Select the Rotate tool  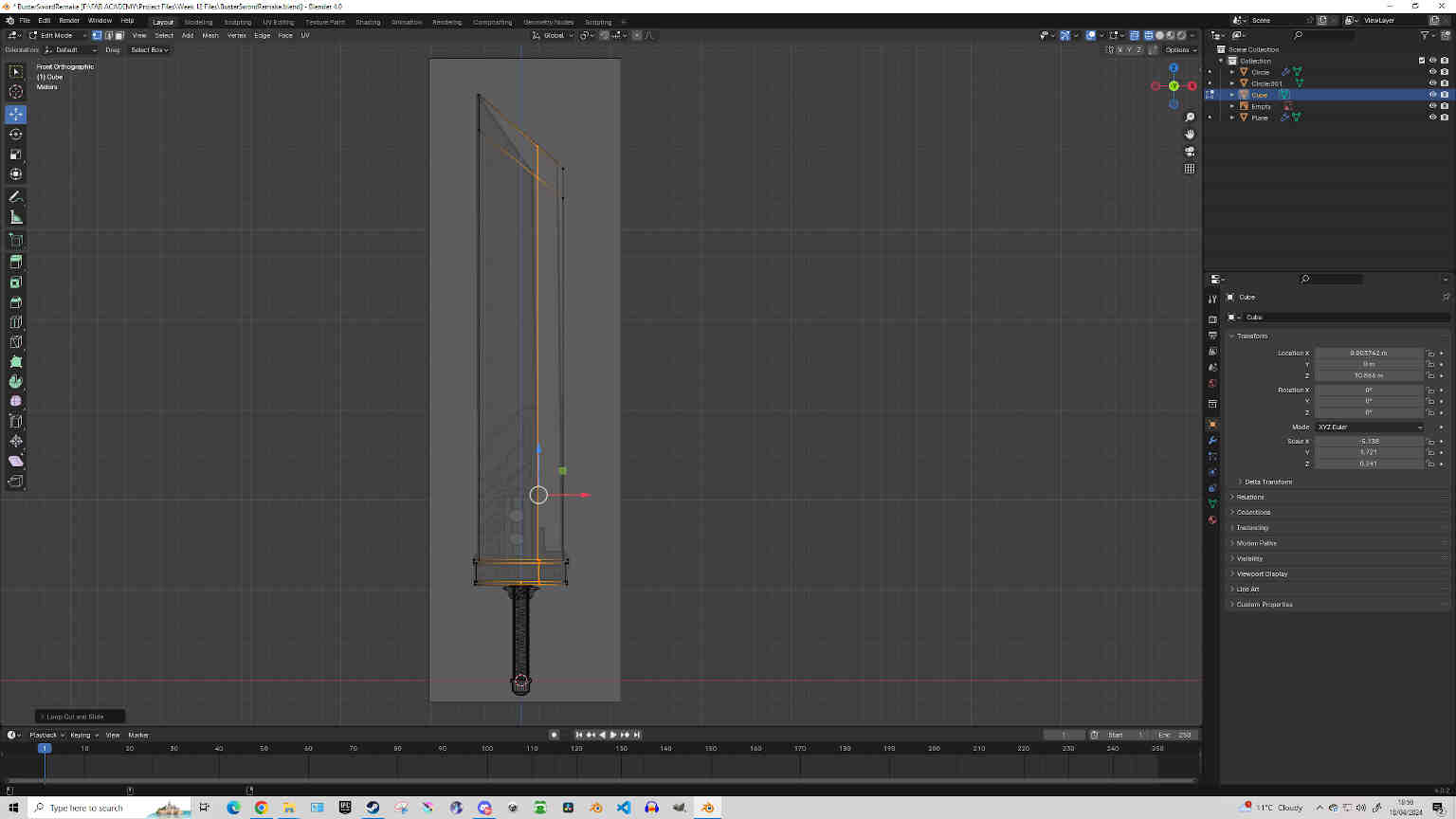16,134
